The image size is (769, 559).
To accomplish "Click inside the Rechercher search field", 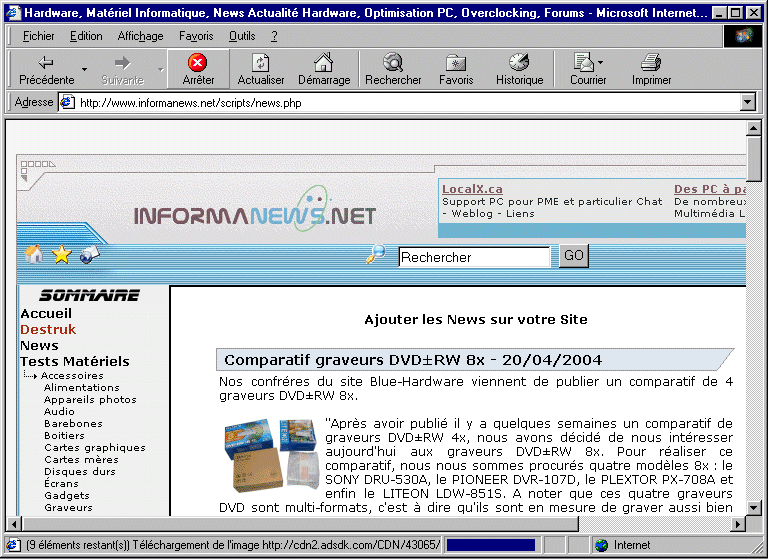I will click(474, 257).
